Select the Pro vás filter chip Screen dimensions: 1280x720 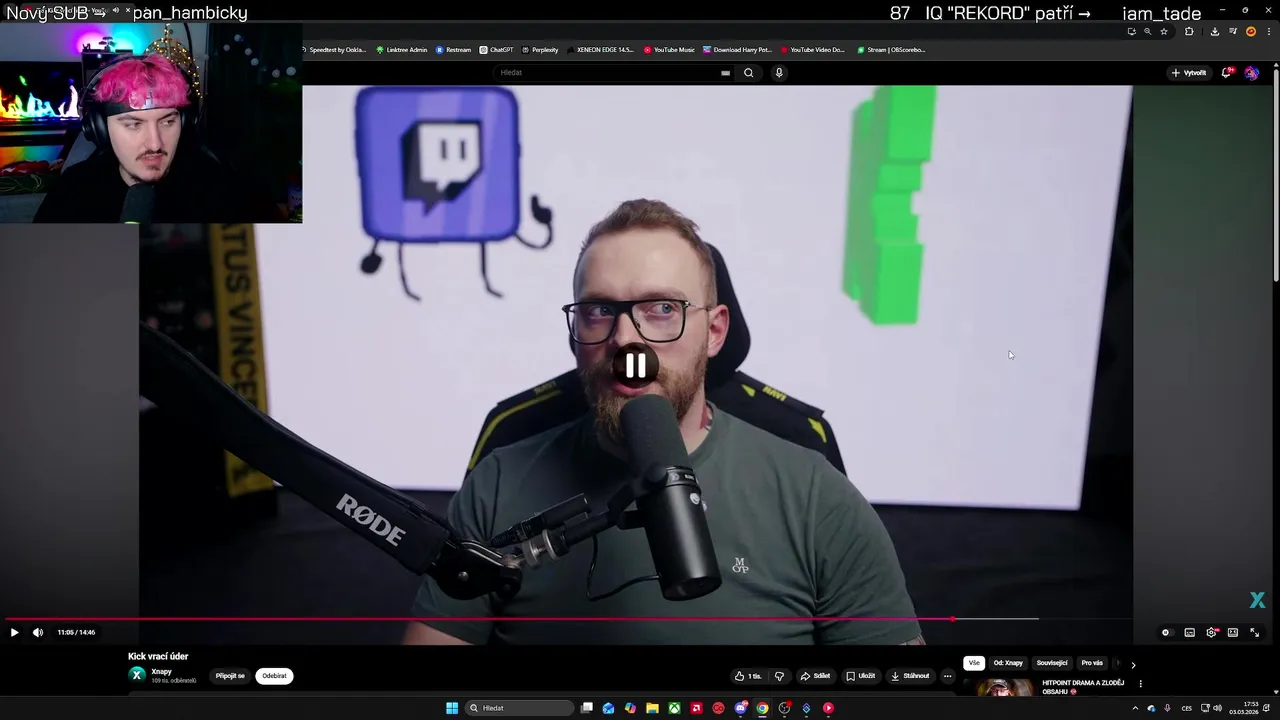click(x=1092, y=663)
